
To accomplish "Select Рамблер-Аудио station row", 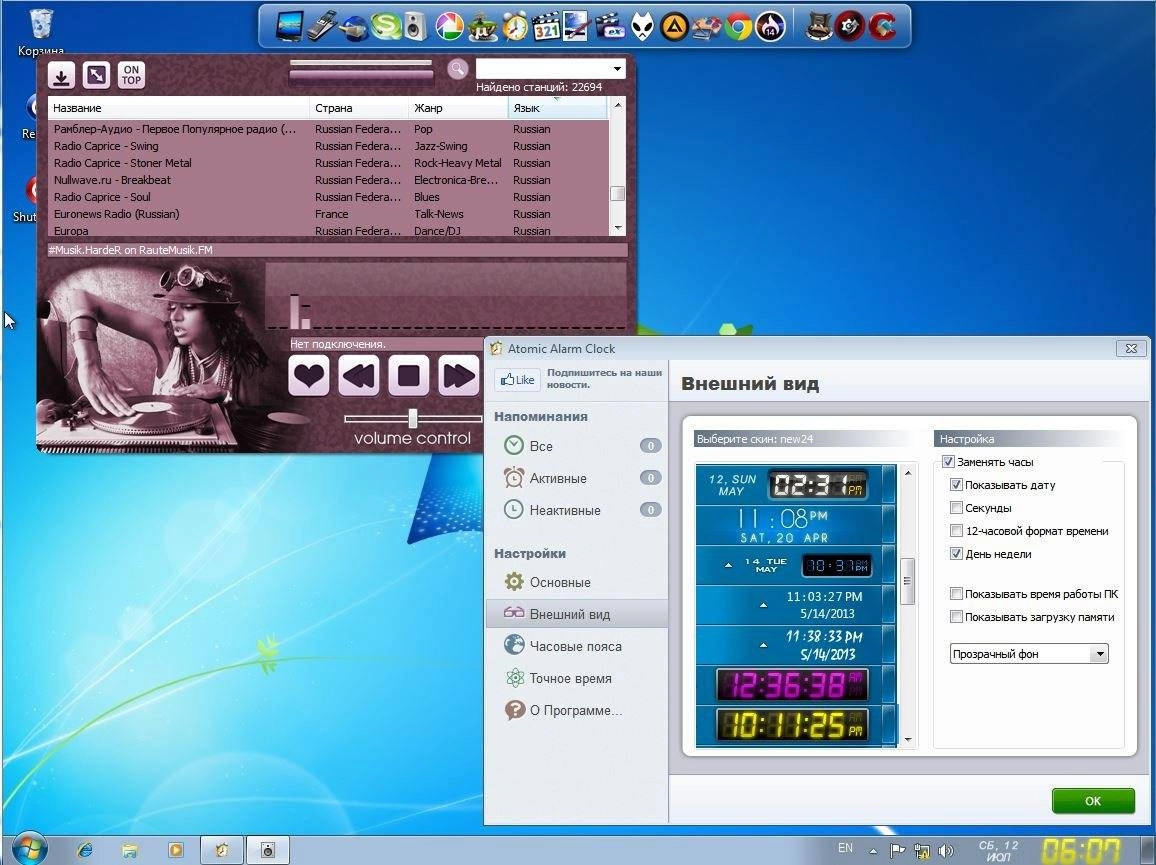I will 329,129.
